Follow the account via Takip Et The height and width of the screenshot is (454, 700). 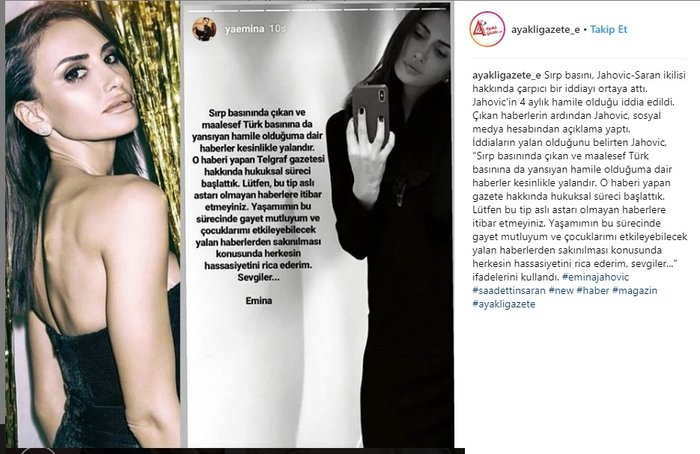[608, 29]
